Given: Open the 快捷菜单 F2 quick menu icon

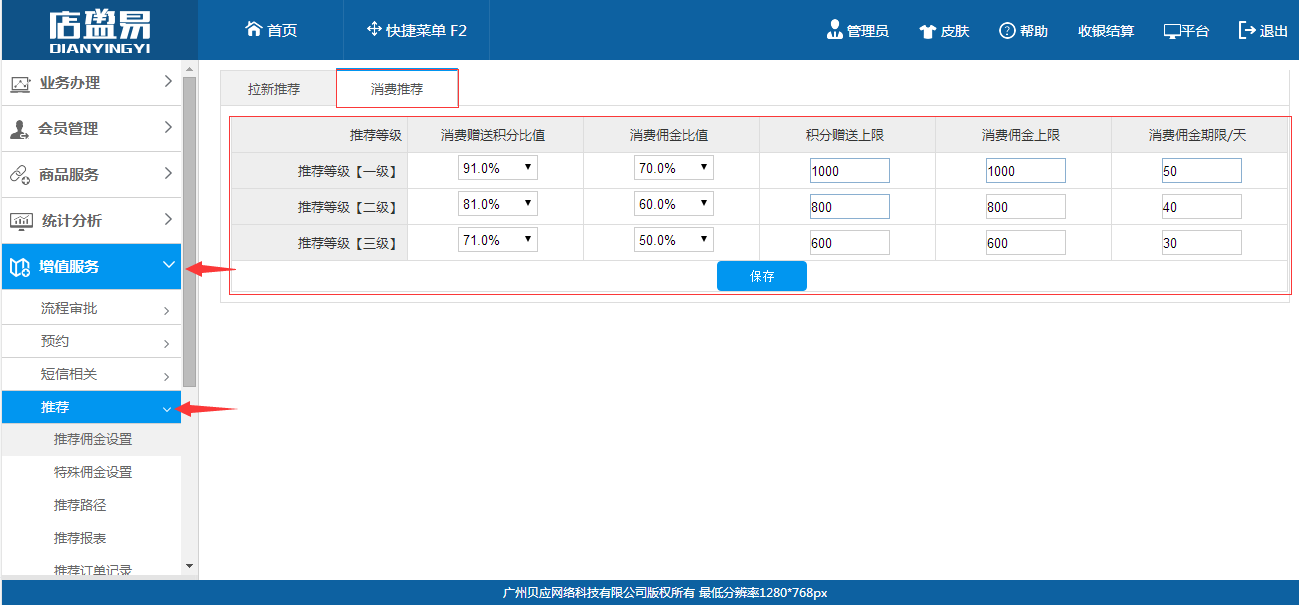Looking at the screenshot, I should coord(374,30).
